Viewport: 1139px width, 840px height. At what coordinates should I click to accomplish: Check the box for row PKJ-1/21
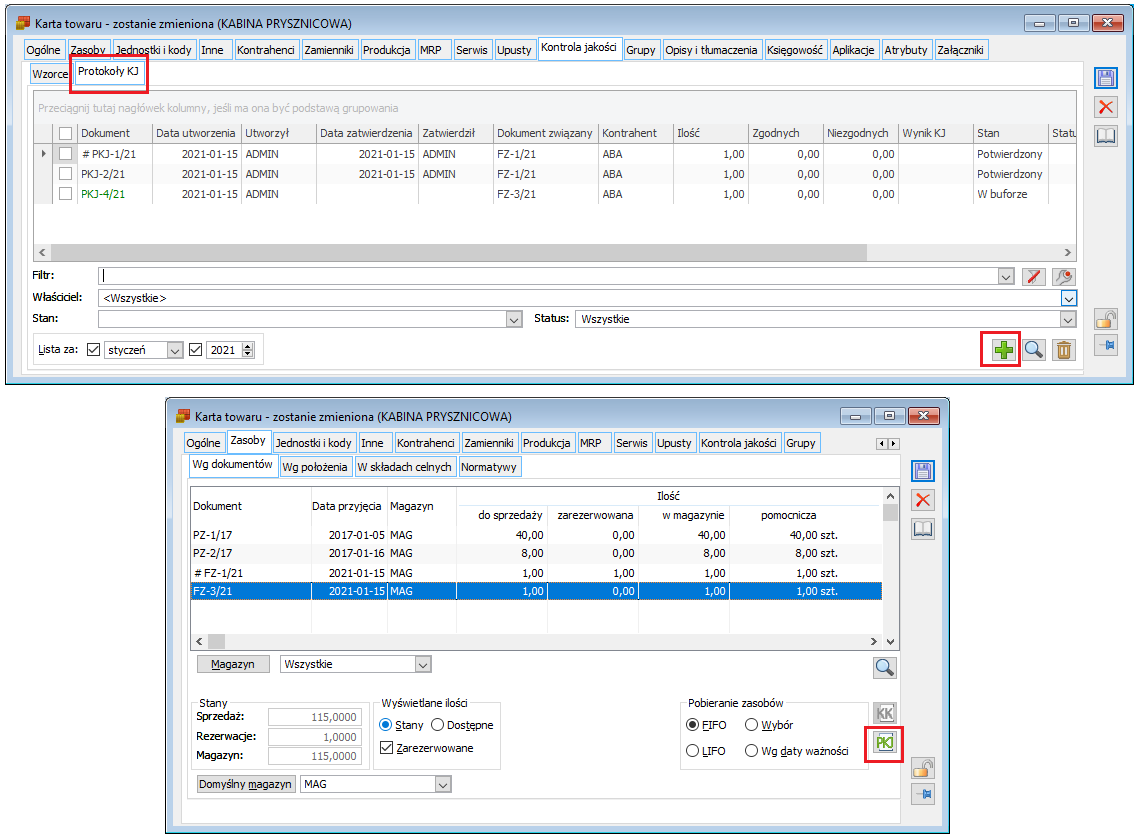65,154
